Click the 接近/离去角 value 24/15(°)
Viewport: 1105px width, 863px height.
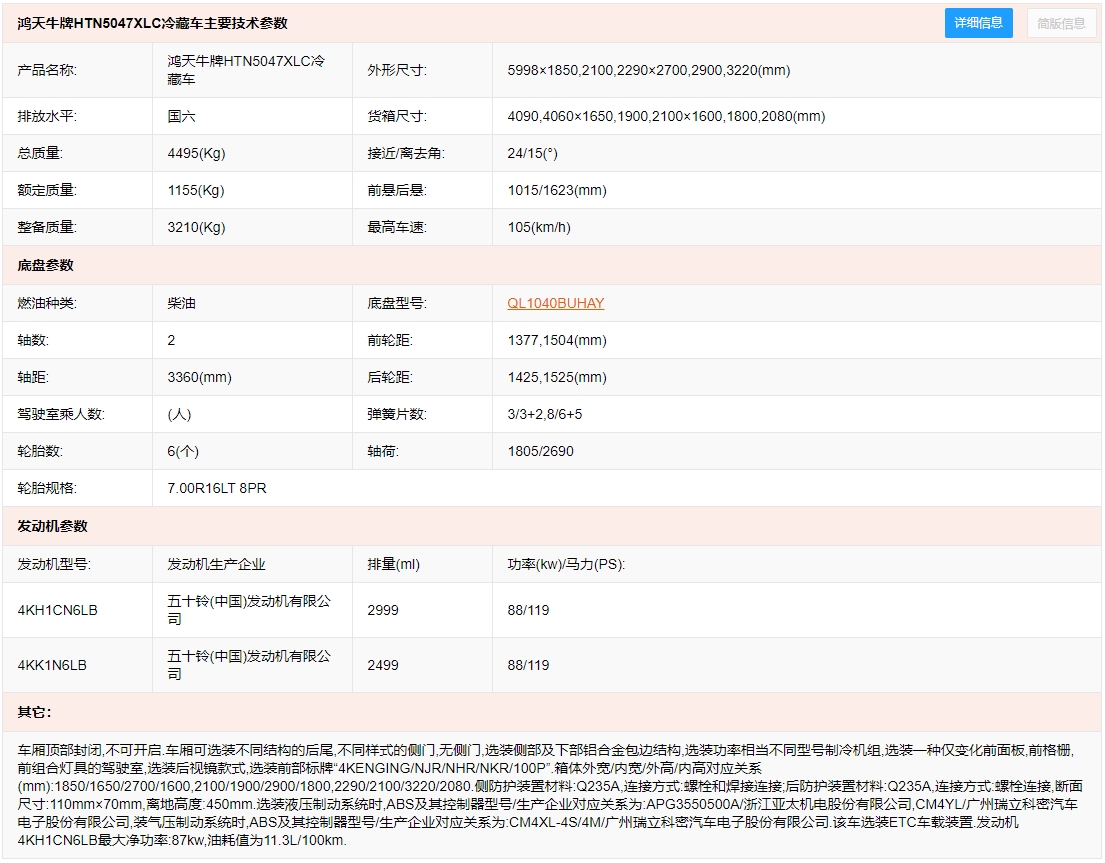(x=532, y=153)
